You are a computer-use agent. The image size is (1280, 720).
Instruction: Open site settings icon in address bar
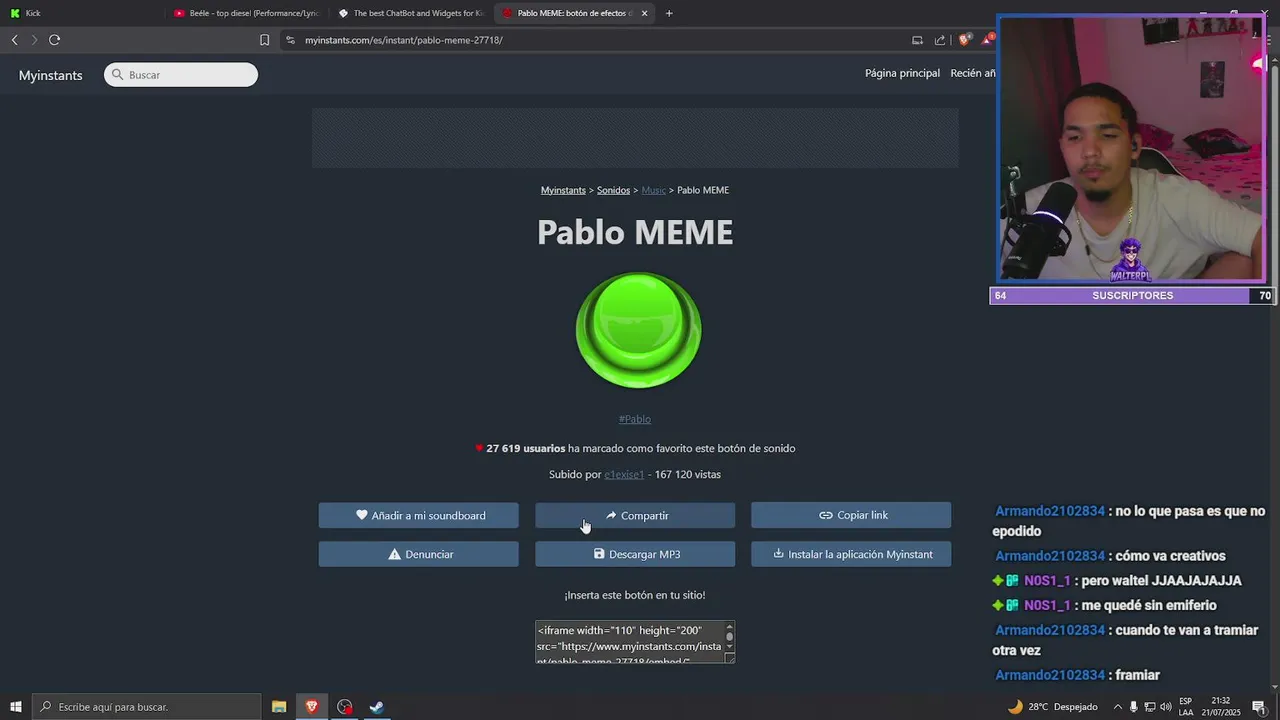click(x=290, y=40)
